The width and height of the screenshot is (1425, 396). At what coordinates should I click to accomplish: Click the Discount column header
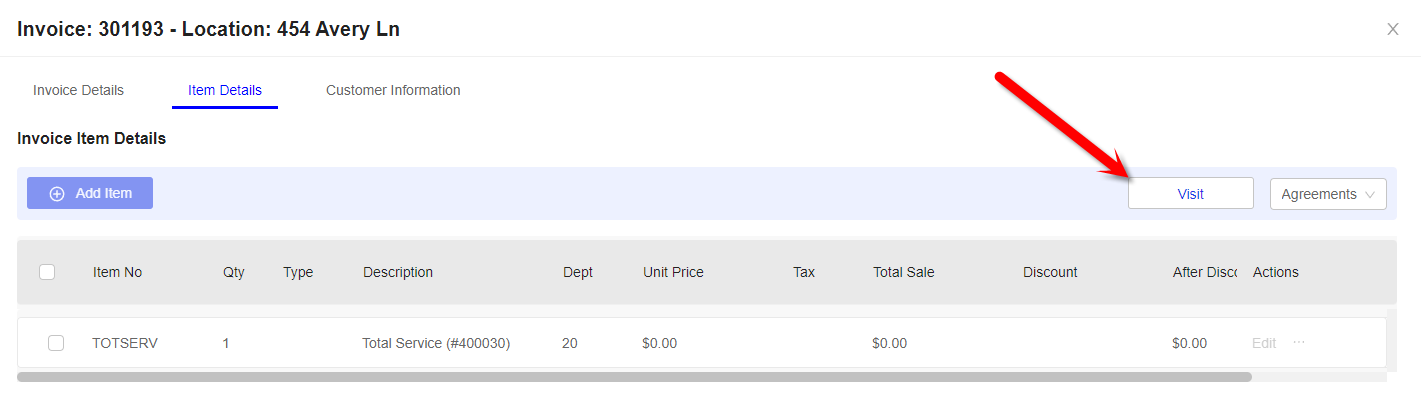click(x=1050, y=272)
